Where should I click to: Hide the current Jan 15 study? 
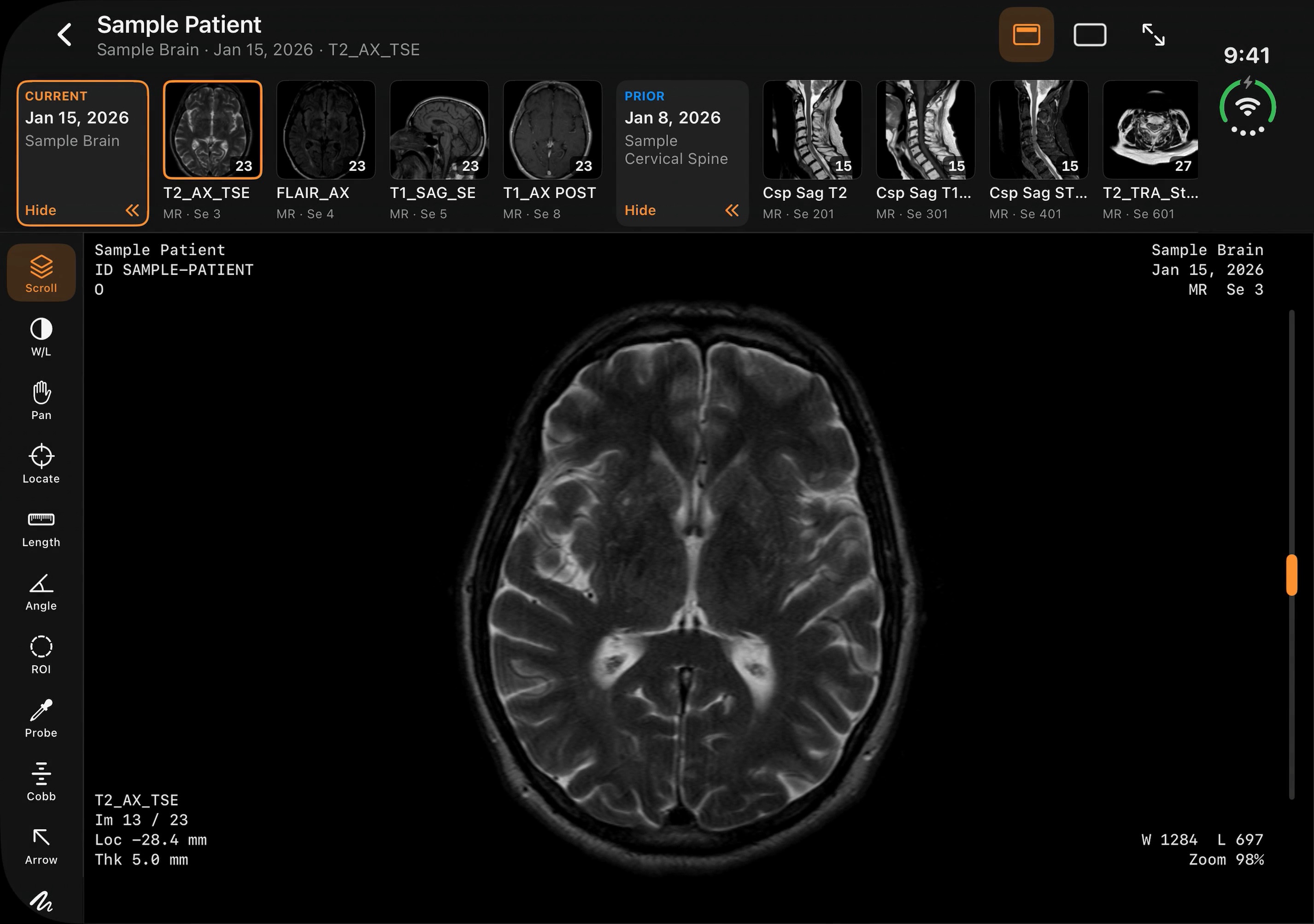(x=41, y=210)
